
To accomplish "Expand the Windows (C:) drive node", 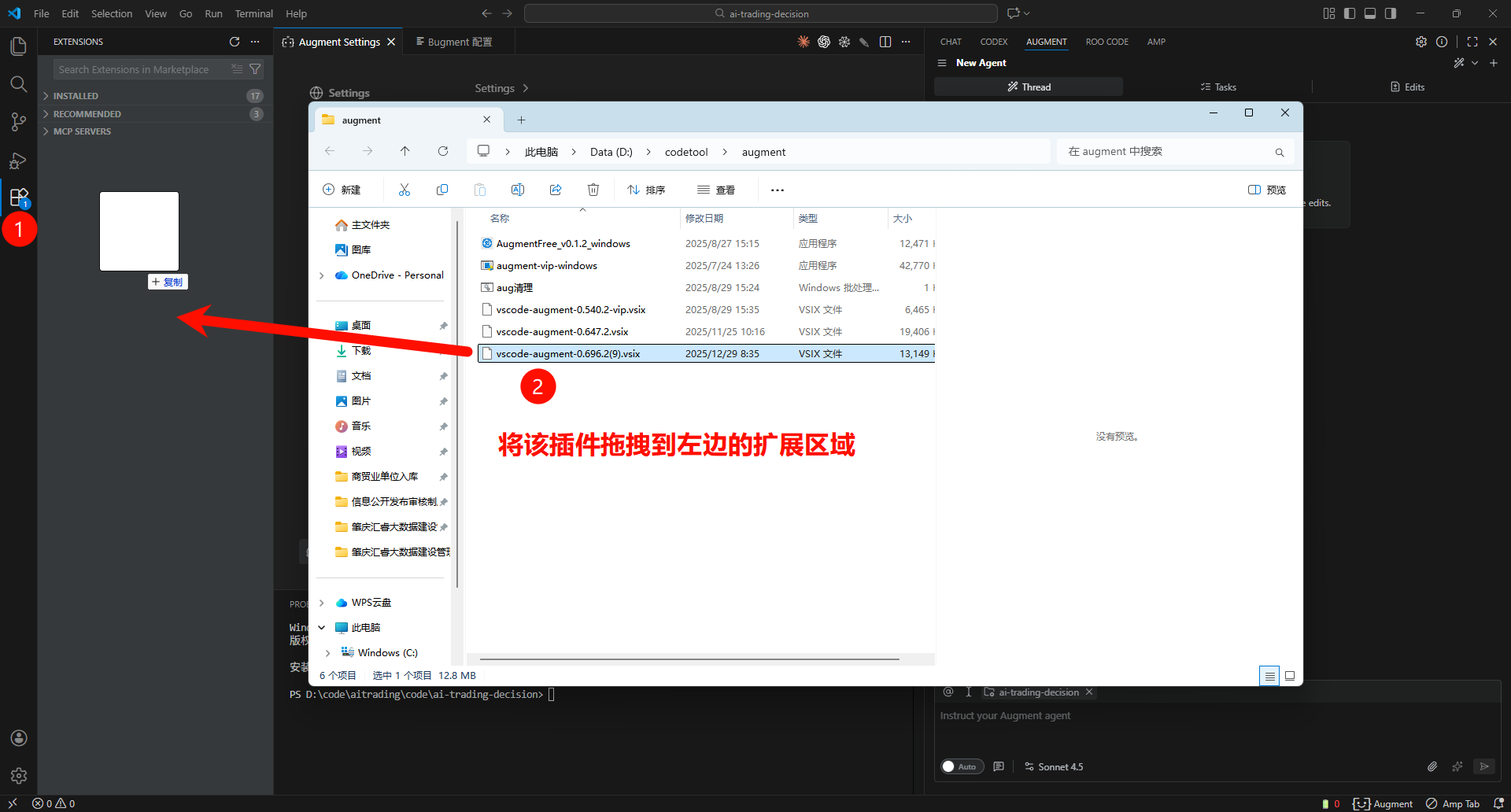I will (x=328, y=653).
